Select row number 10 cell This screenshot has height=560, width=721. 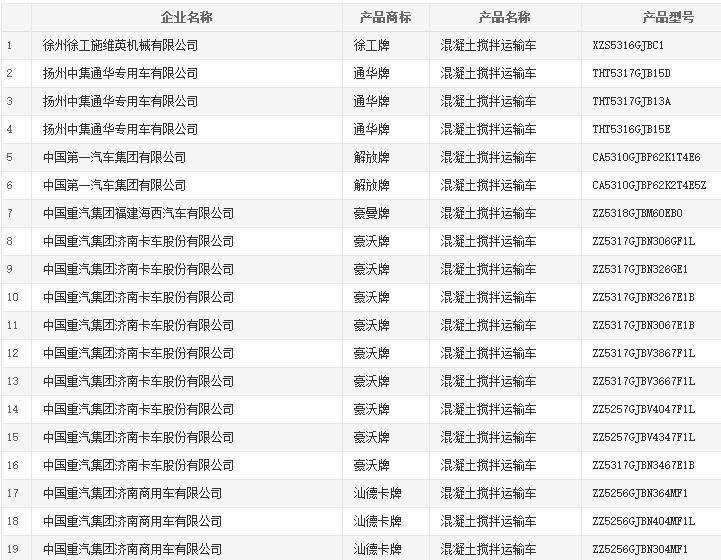[x=12, y=297]
